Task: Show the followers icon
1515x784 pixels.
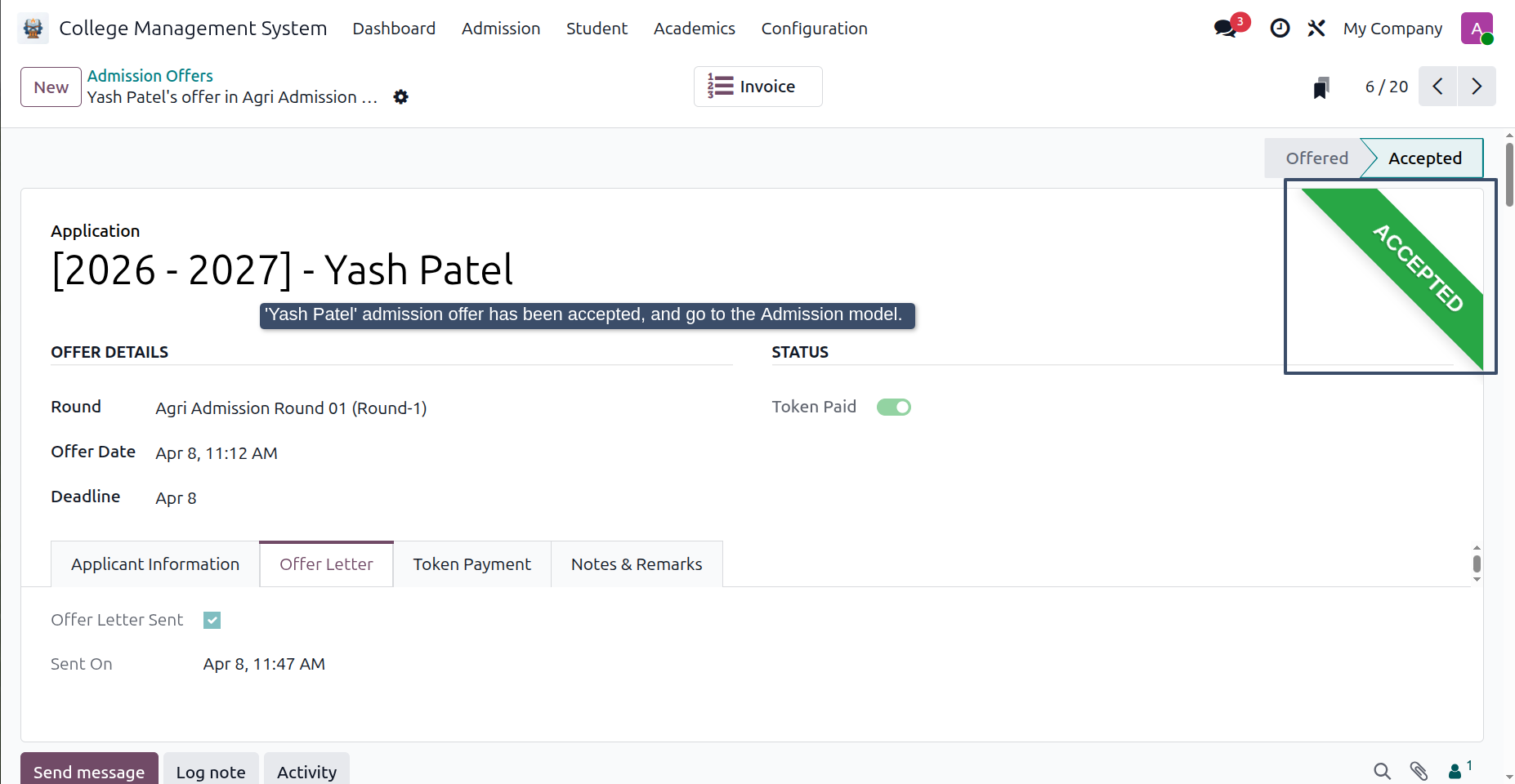Action: (1459, 770)
